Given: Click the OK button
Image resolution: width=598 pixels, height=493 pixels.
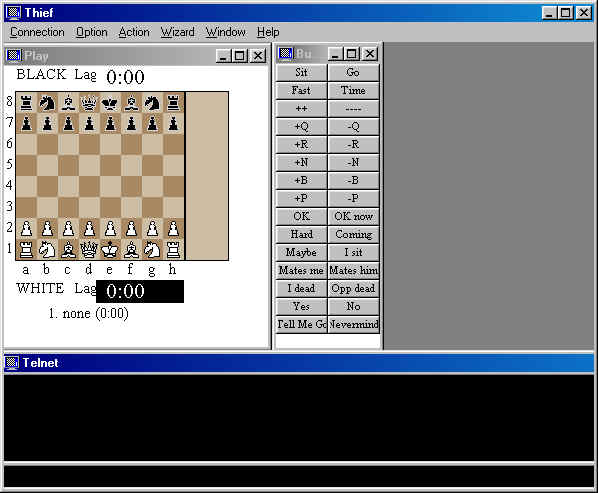Looking at the screenshot, I should pos(301,216).
